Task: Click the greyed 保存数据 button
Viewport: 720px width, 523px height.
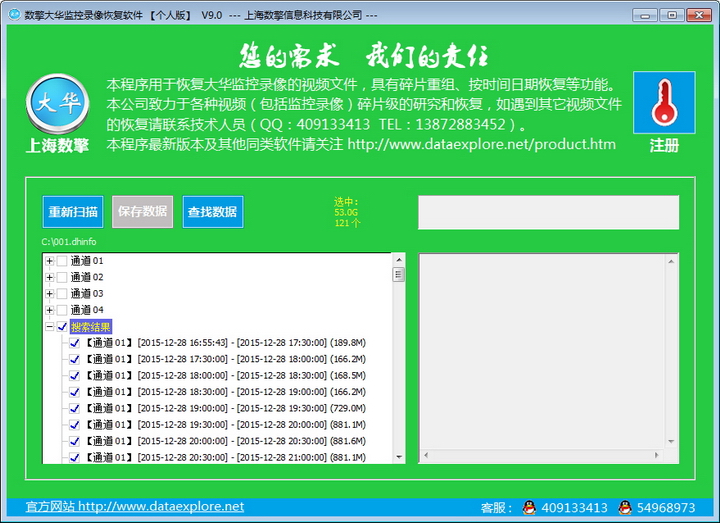Action: click(142, 212)
